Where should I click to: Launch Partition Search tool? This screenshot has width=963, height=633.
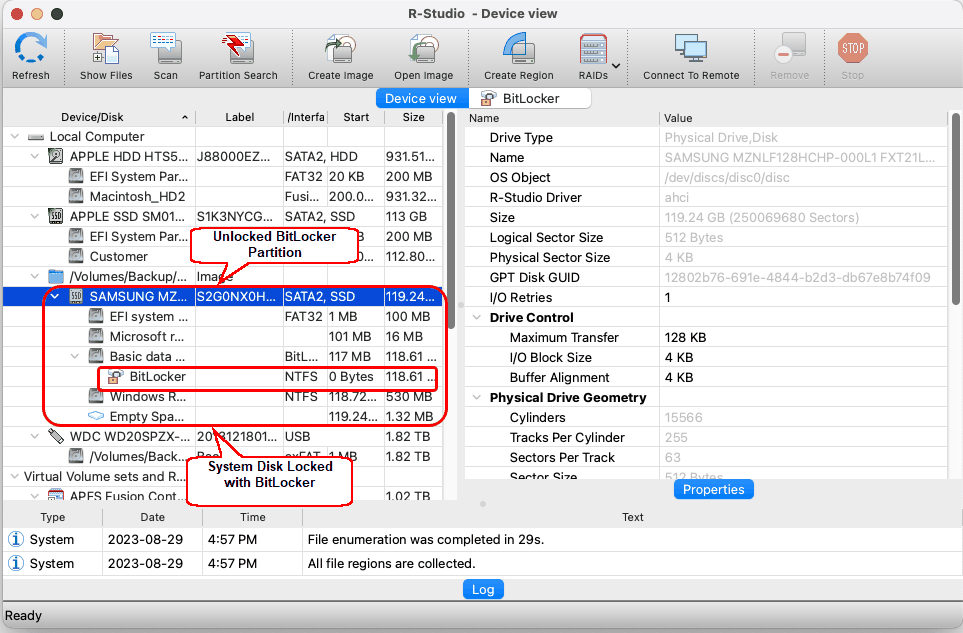(238, 49)
